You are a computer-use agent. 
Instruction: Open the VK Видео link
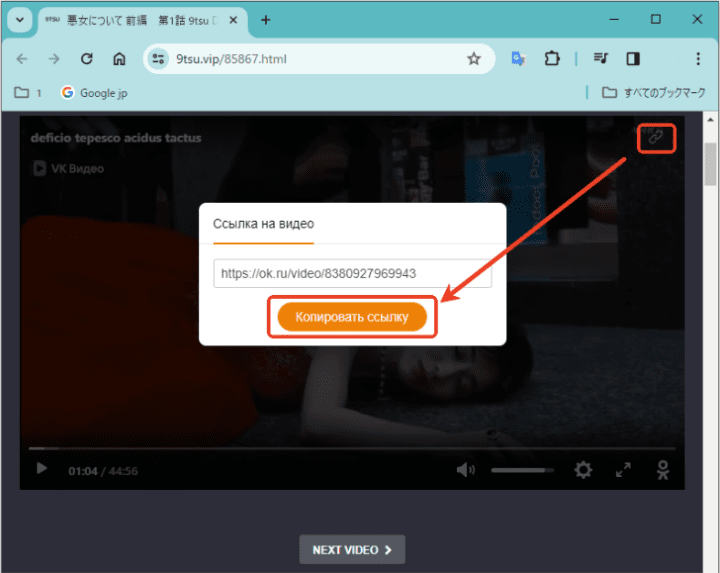[68, 169]
